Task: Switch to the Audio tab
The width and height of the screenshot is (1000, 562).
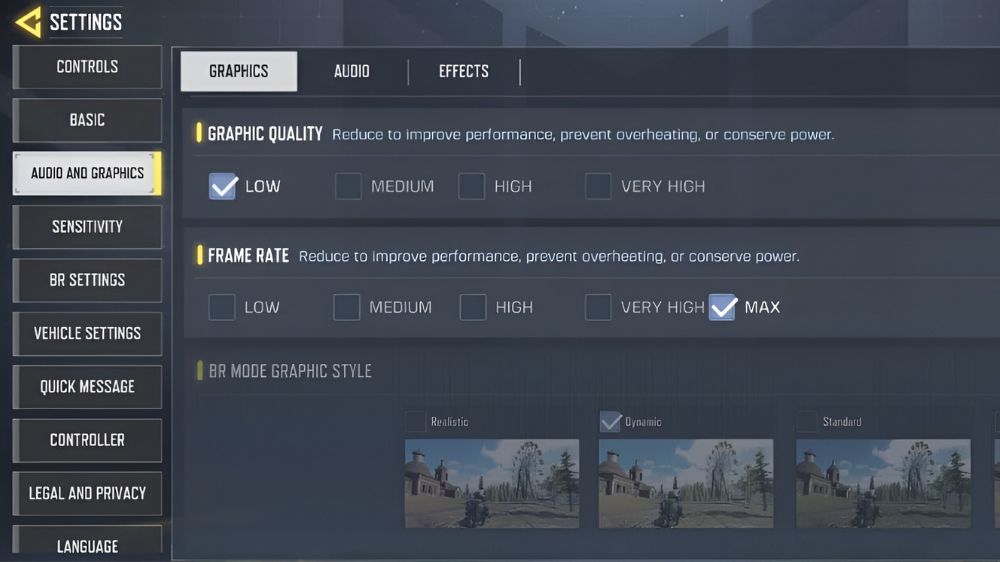Action: click(351, 71)
